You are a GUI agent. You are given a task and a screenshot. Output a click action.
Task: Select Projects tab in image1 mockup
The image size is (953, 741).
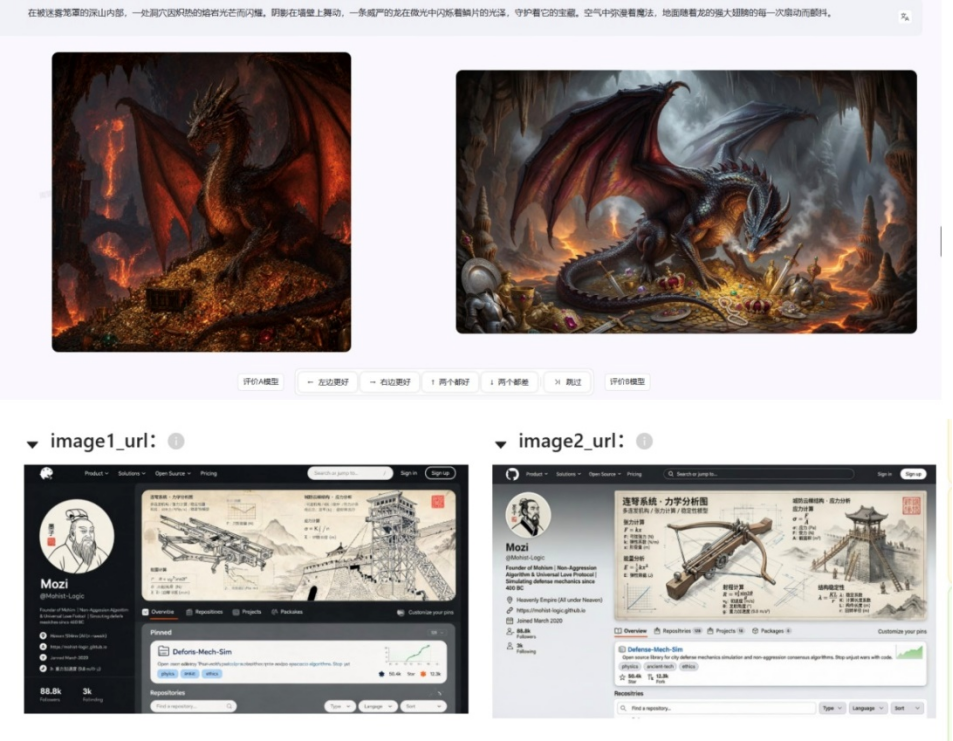[x=247, y=612]
